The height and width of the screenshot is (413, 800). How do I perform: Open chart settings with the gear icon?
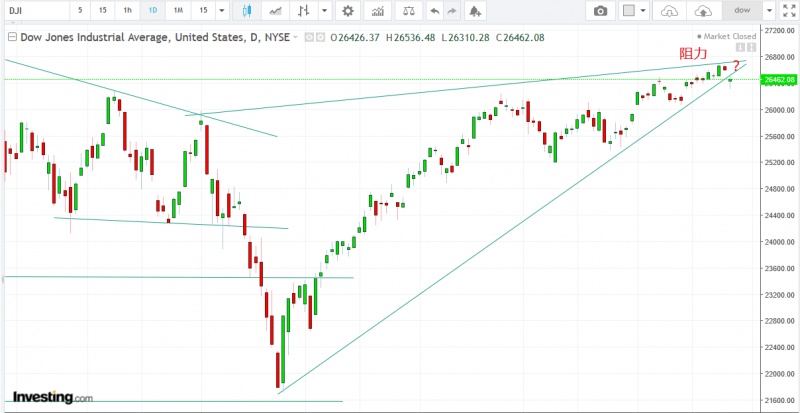pyautogui.click(x=347, y=11)
